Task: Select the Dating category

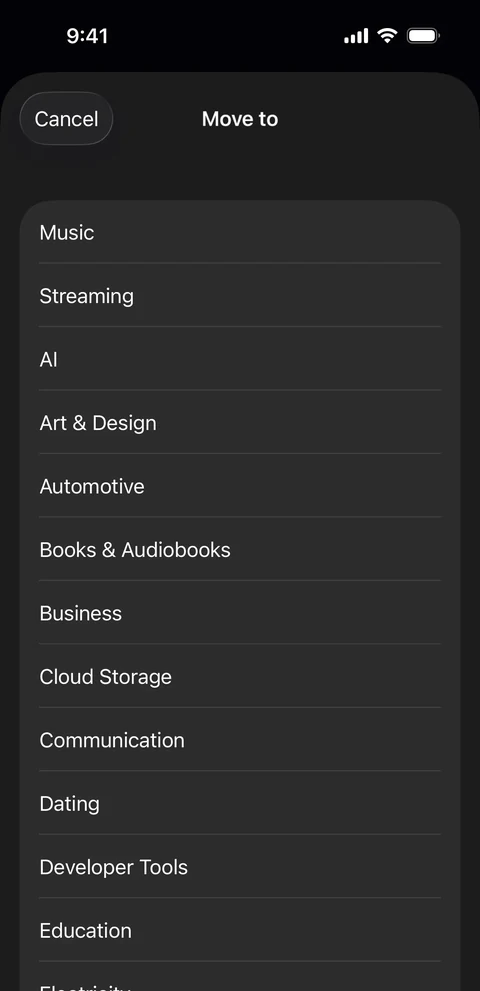Action: pyautogui.click(x=240, y=803)
